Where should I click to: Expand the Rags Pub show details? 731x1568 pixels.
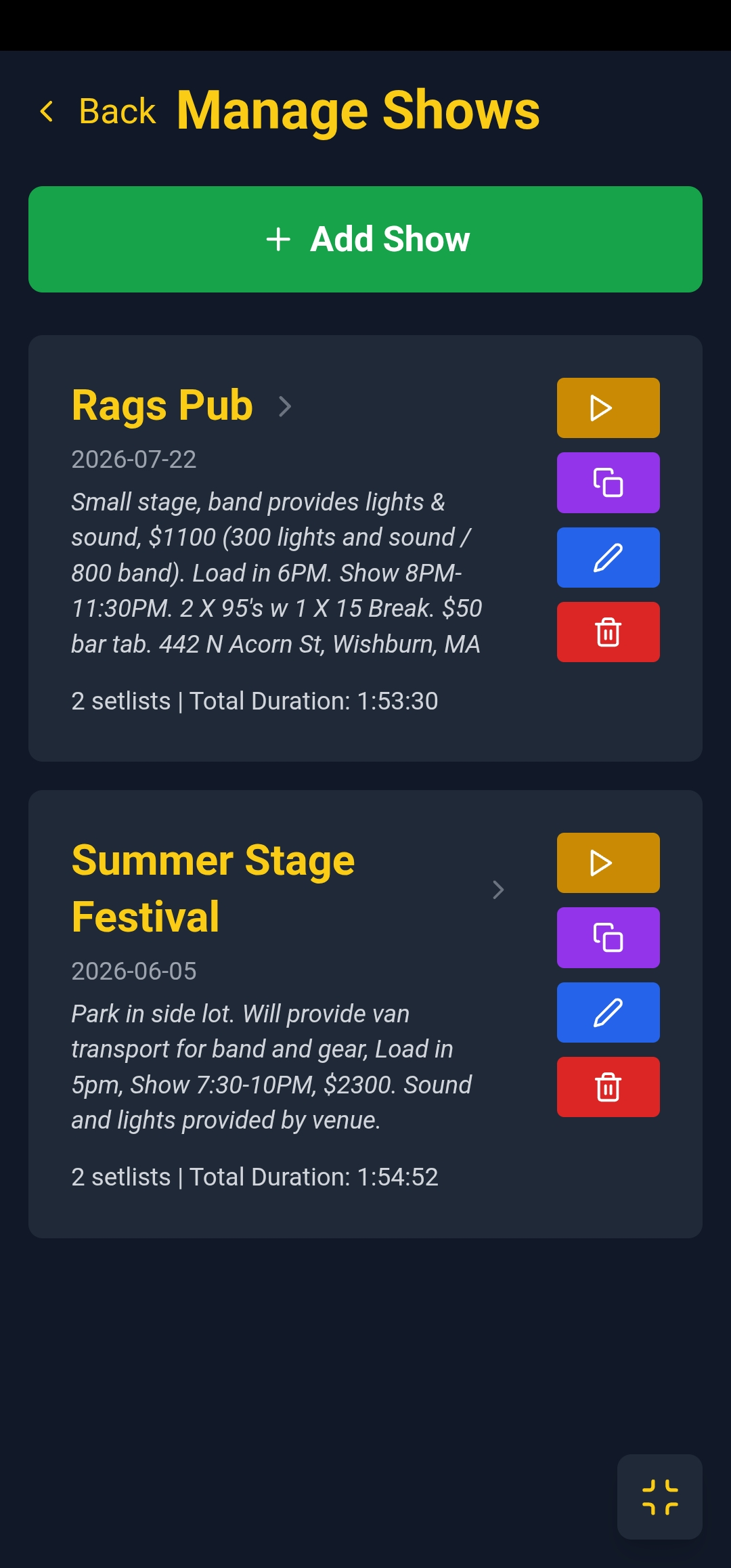pos(285,407)
